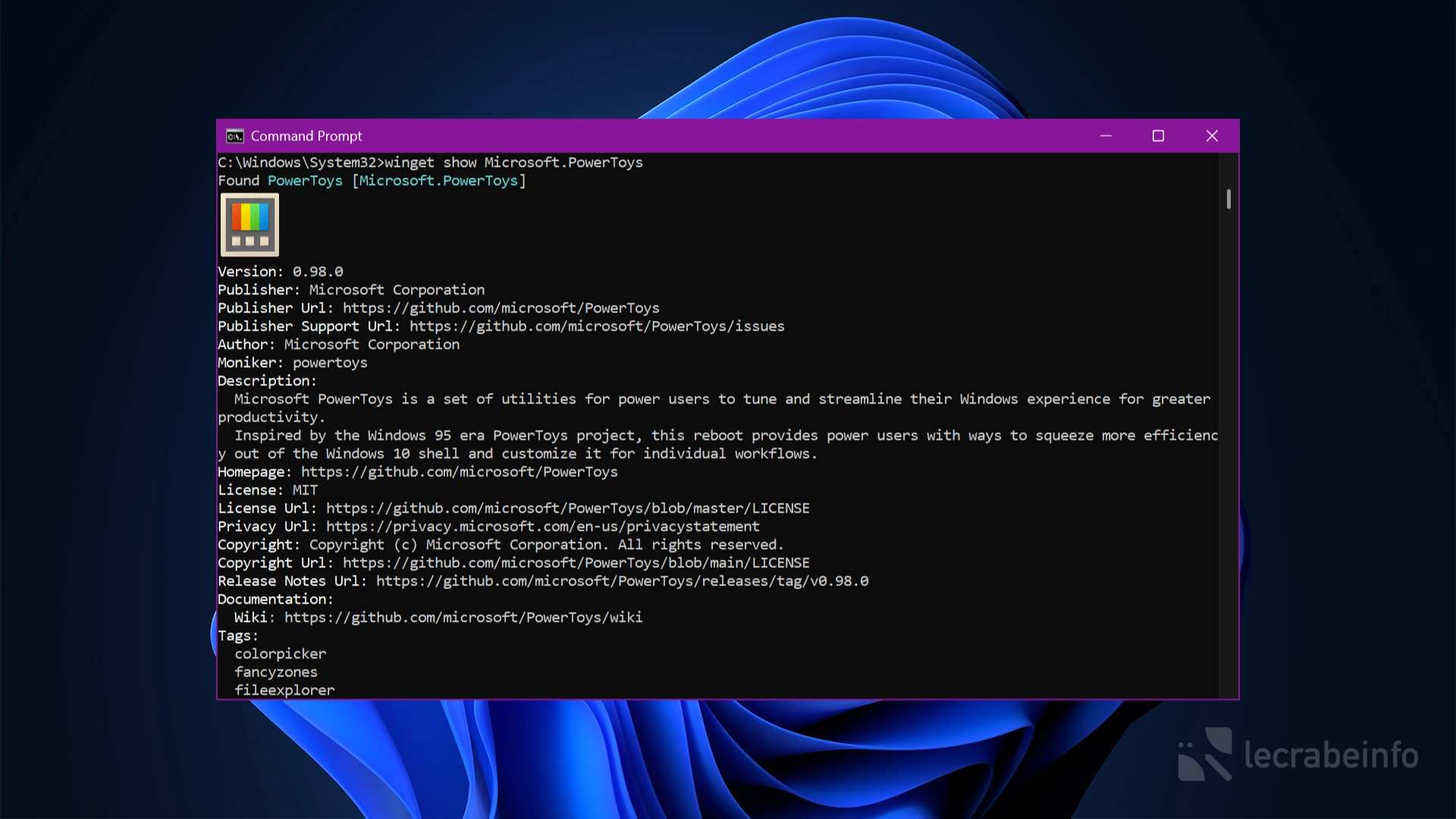Close the Command Prompt window
The width and height of the screenshot is (1456, 819).
[1212, 136]
